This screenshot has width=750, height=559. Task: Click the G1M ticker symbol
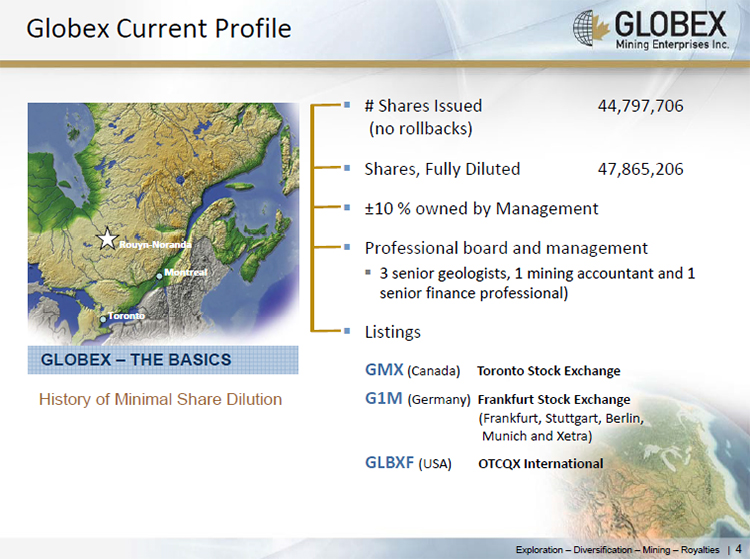(384, 398)
